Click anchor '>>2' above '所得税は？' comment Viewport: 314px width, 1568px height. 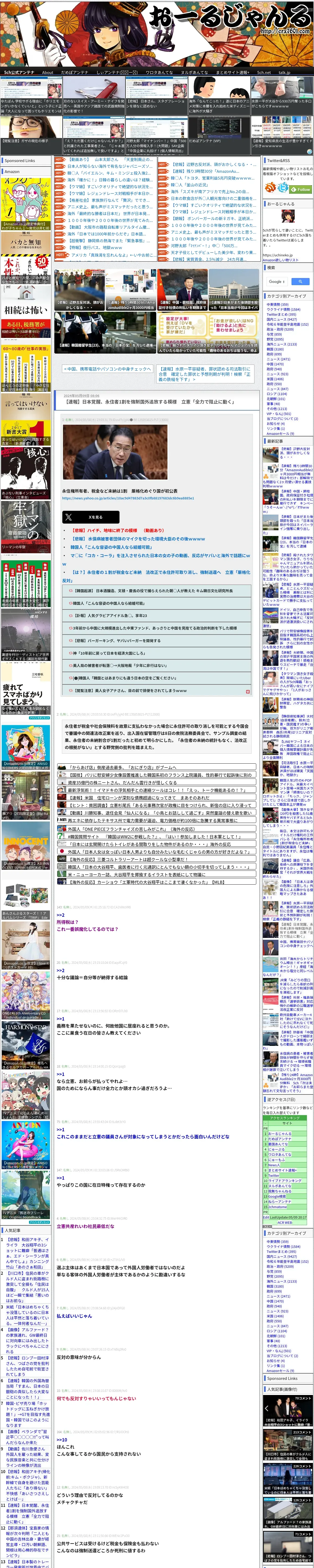pyautogui.click(x=60, y=915)
